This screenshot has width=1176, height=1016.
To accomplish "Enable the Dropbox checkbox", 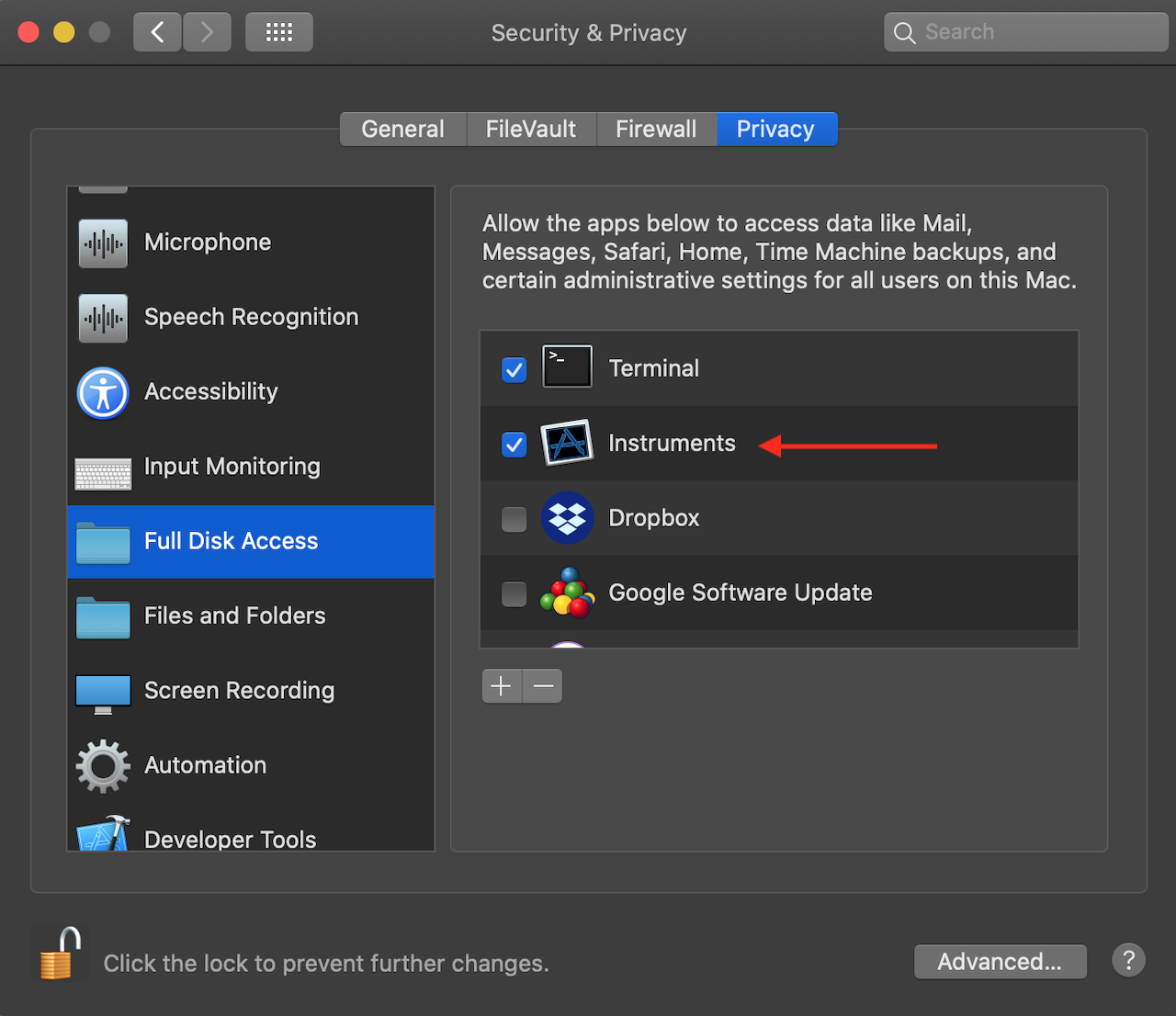I will [514, 519].
